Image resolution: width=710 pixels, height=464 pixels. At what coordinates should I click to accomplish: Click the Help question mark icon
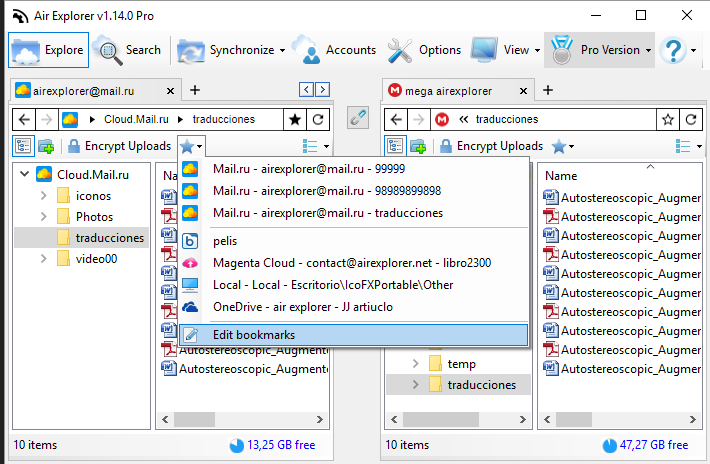click(x=673, y=50)
